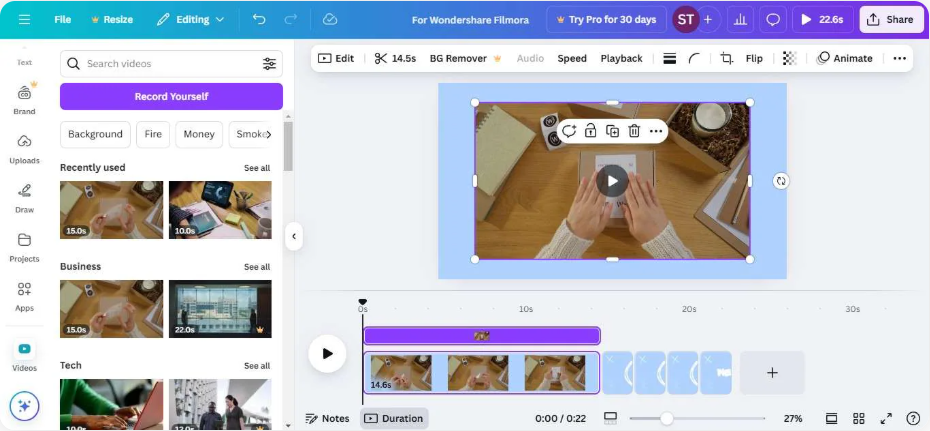
Task: Open the ST profile avatar
Action: coord(686,20)
